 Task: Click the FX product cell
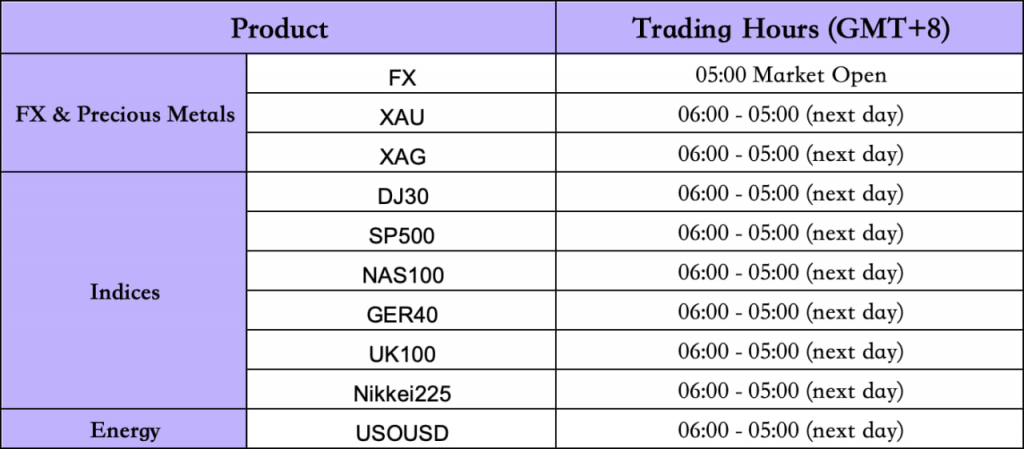click(402, 75)
